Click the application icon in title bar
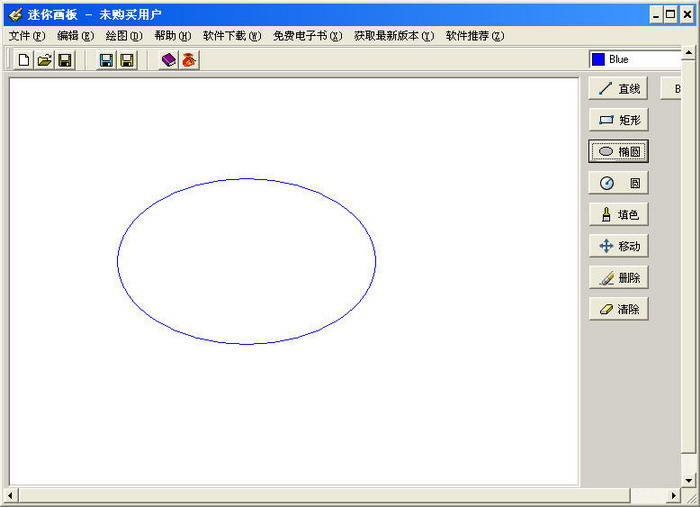Image resolution: width=700 pixels, height=507 pixels. [x=16, y=15]
